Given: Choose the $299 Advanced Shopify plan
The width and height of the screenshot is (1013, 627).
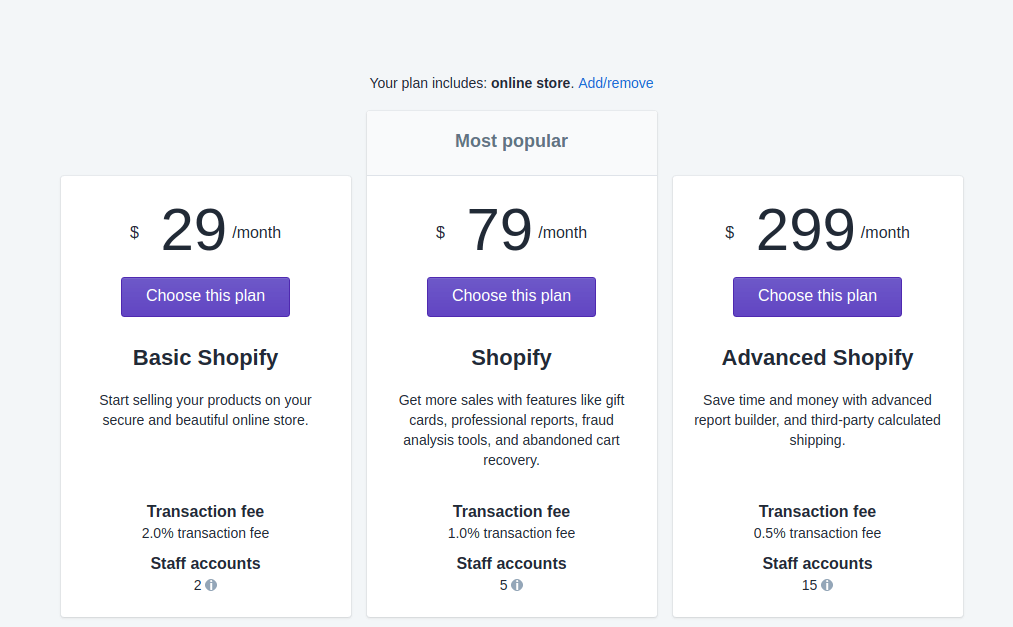Looking at the screenshot, I should 817,297.
